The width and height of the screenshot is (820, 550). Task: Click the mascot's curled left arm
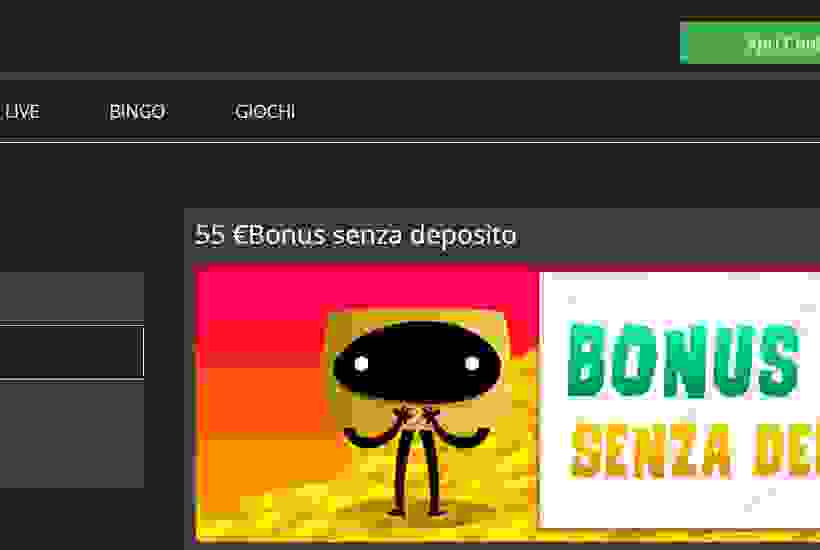(x=370, y=434)
